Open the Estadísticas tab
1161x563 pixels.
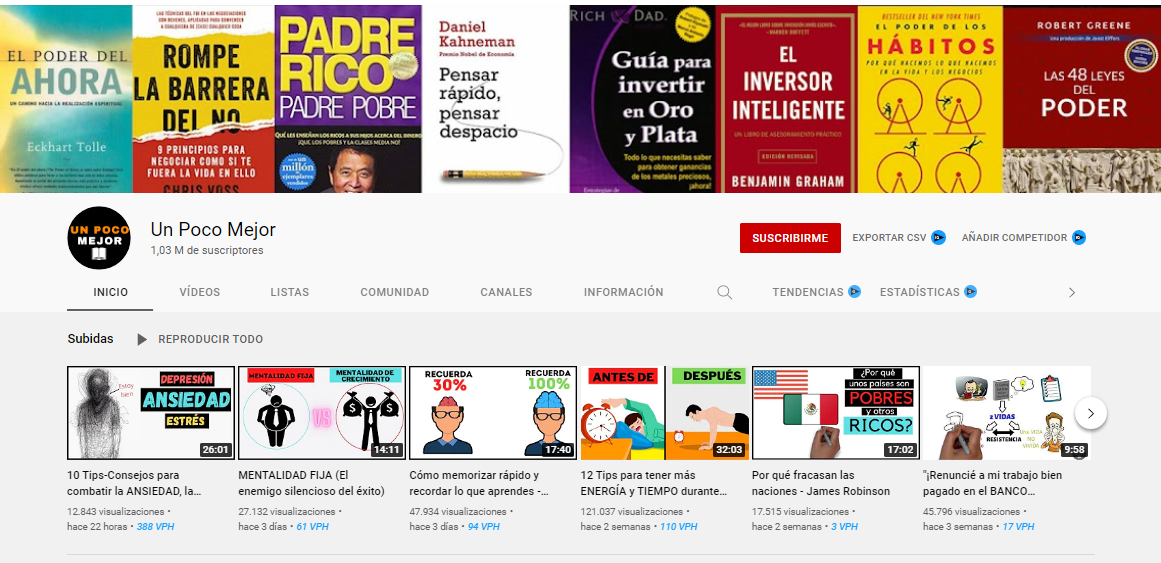[x=920, y=292]
